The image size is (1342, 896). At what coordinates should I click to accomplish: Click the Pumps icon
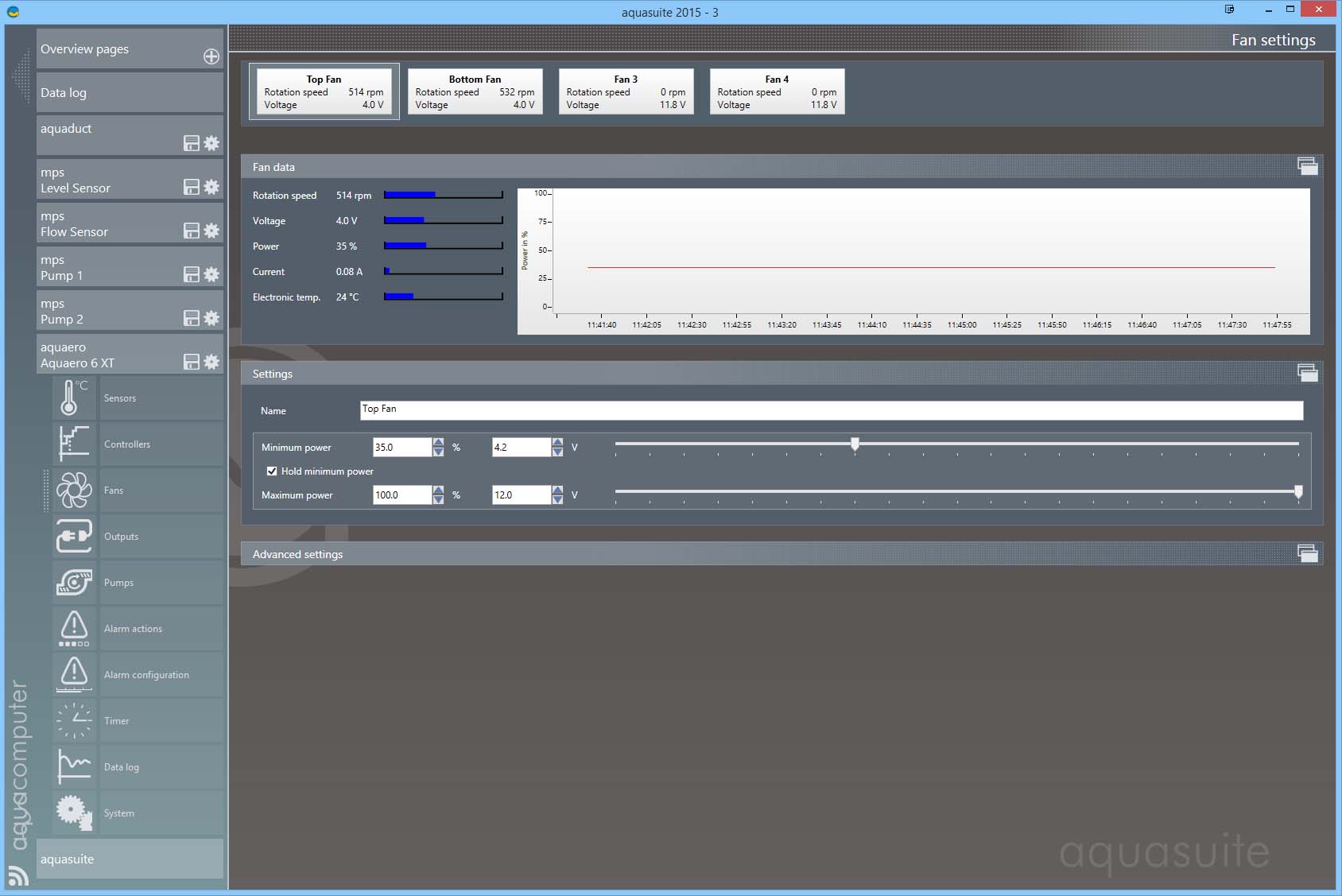coord(73,582)
